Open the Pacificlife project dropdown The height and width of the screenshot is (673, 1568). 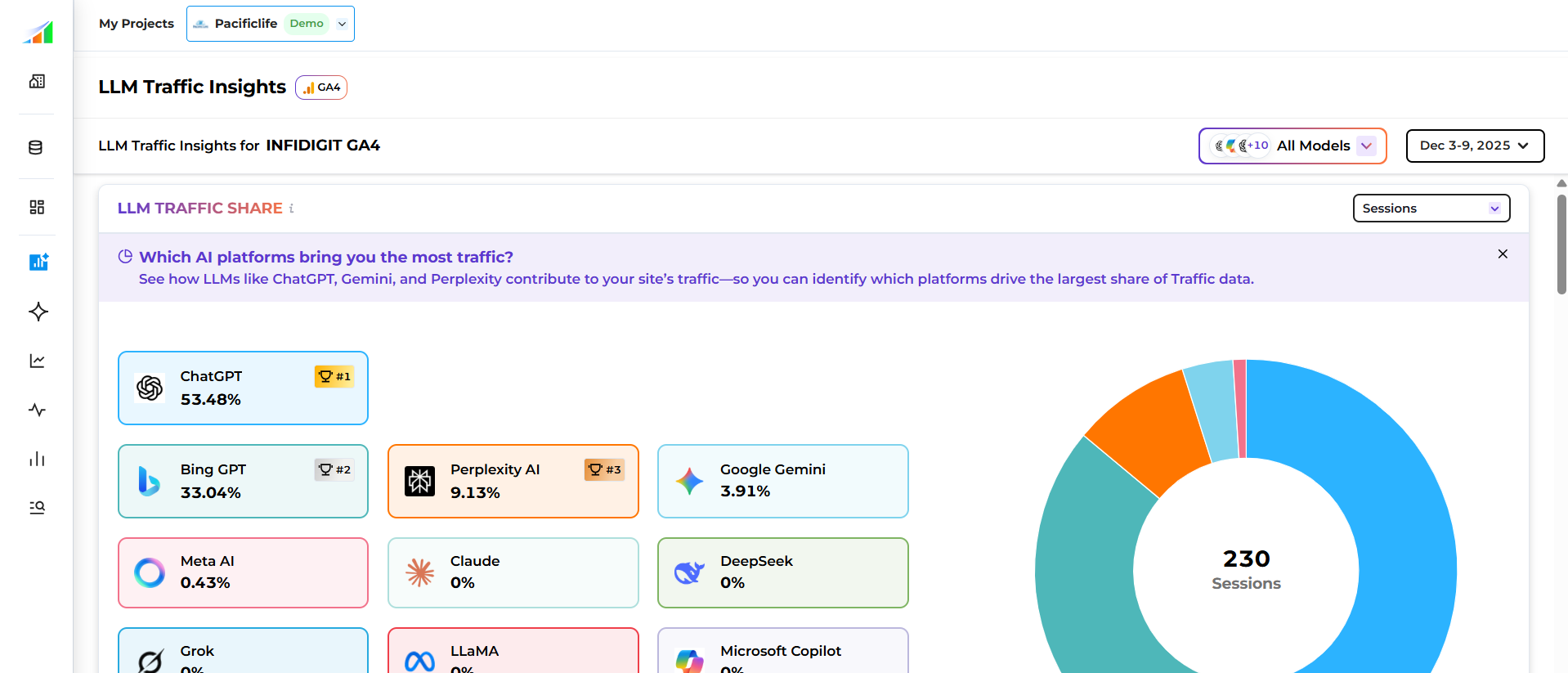(x=271, y=24)
